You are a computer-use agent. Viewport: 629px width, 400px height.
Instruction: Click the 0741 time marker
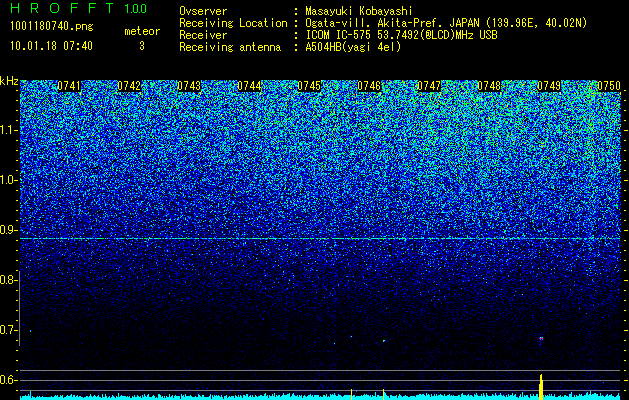(69, 86)
